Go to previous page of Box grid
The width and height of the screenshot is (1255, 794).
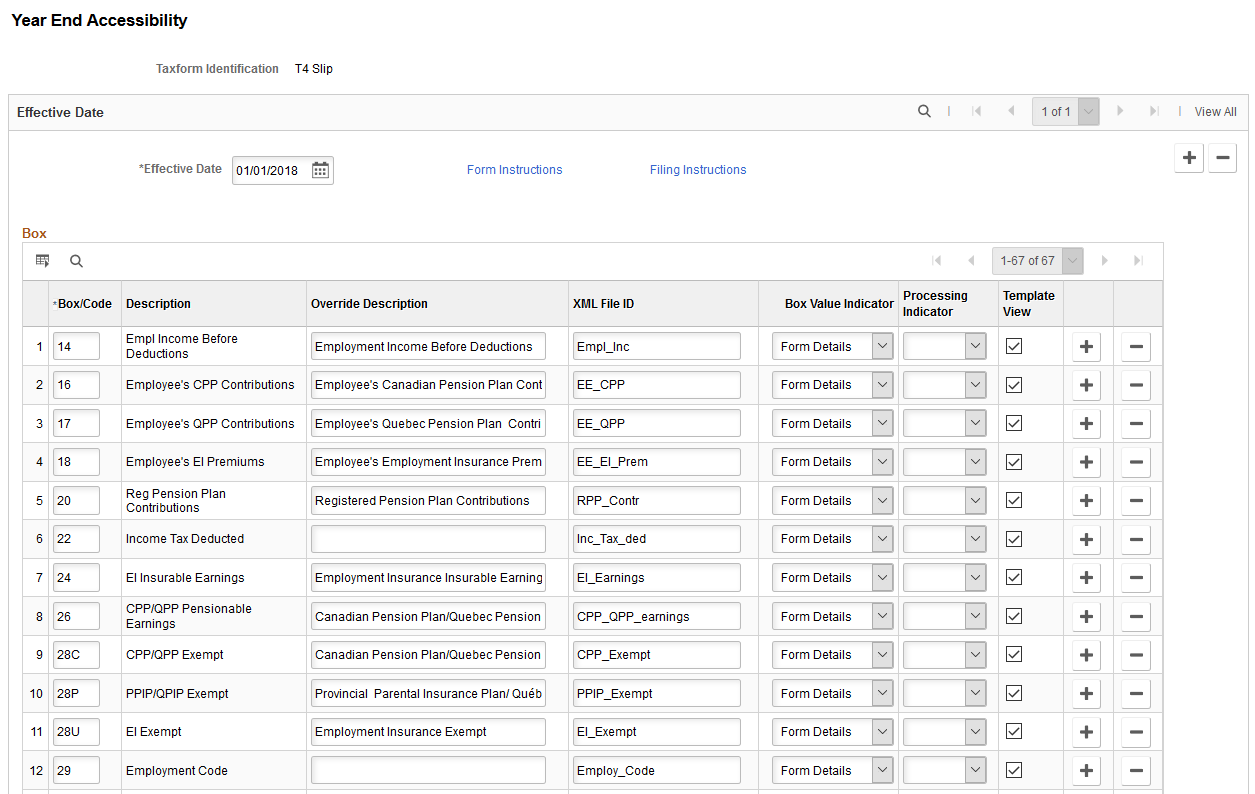pos(970,261)
